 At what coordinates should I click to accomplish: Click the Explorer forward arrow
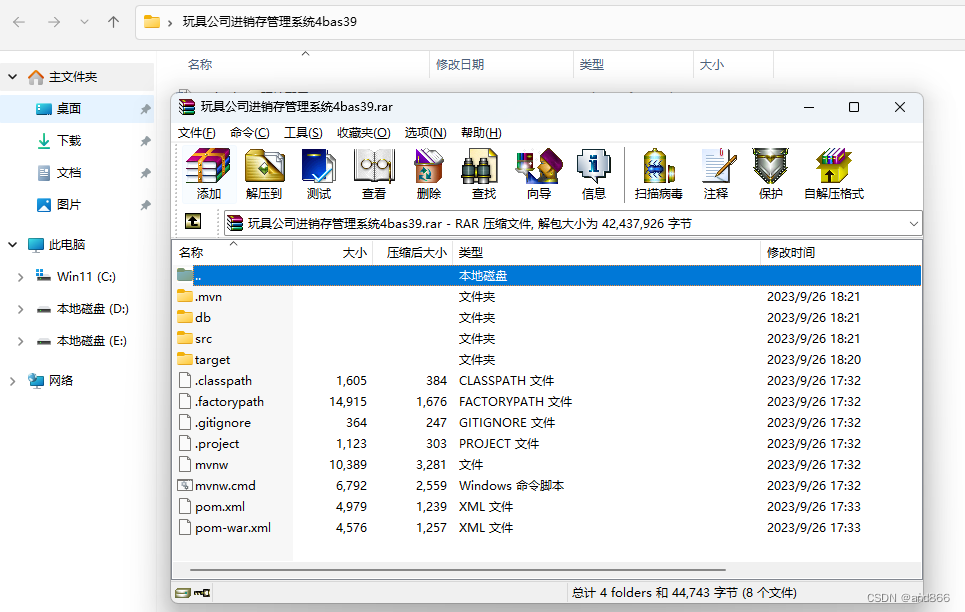(x=54, y=22)
